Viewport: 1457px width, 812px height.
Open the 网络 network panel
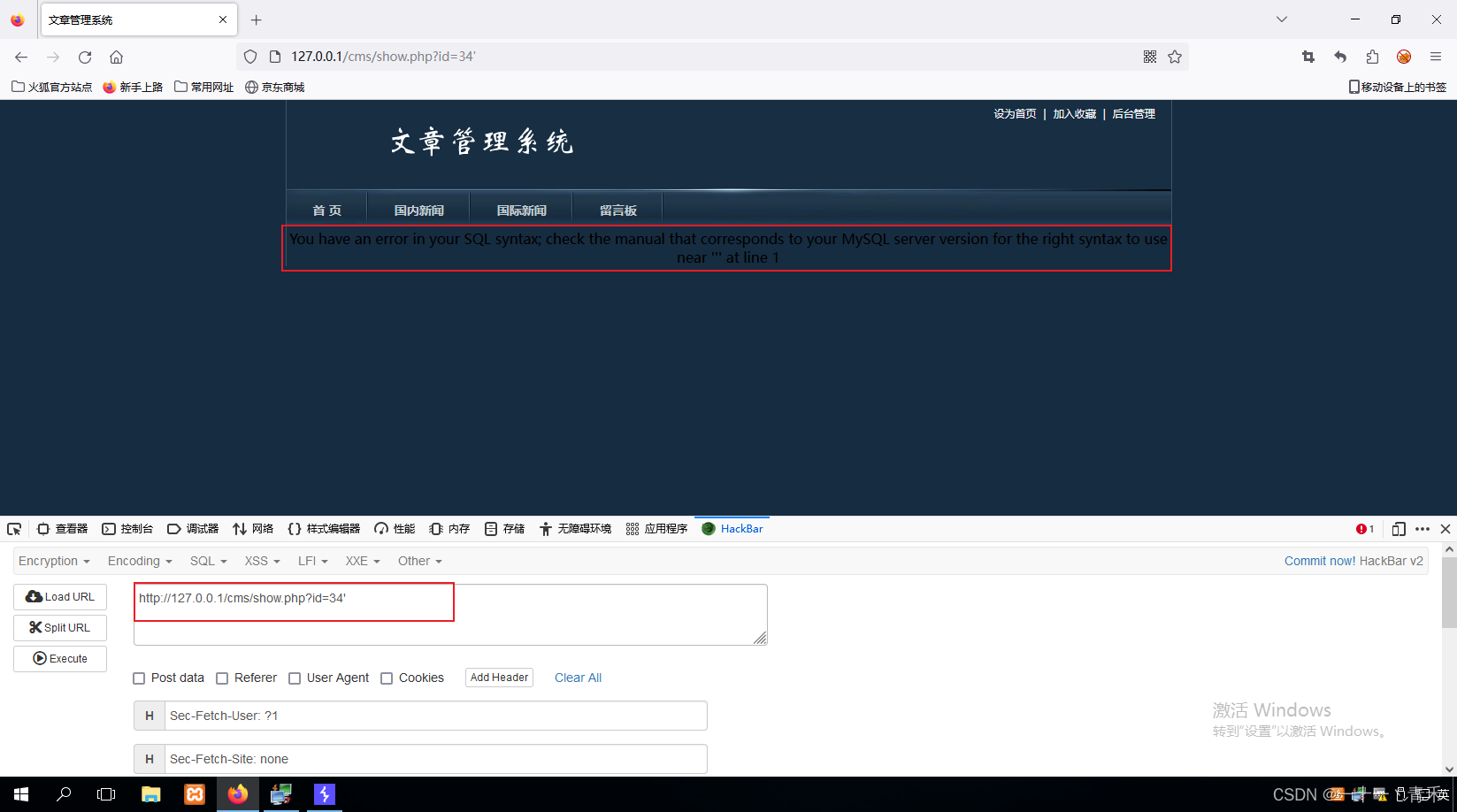point(253,529)
